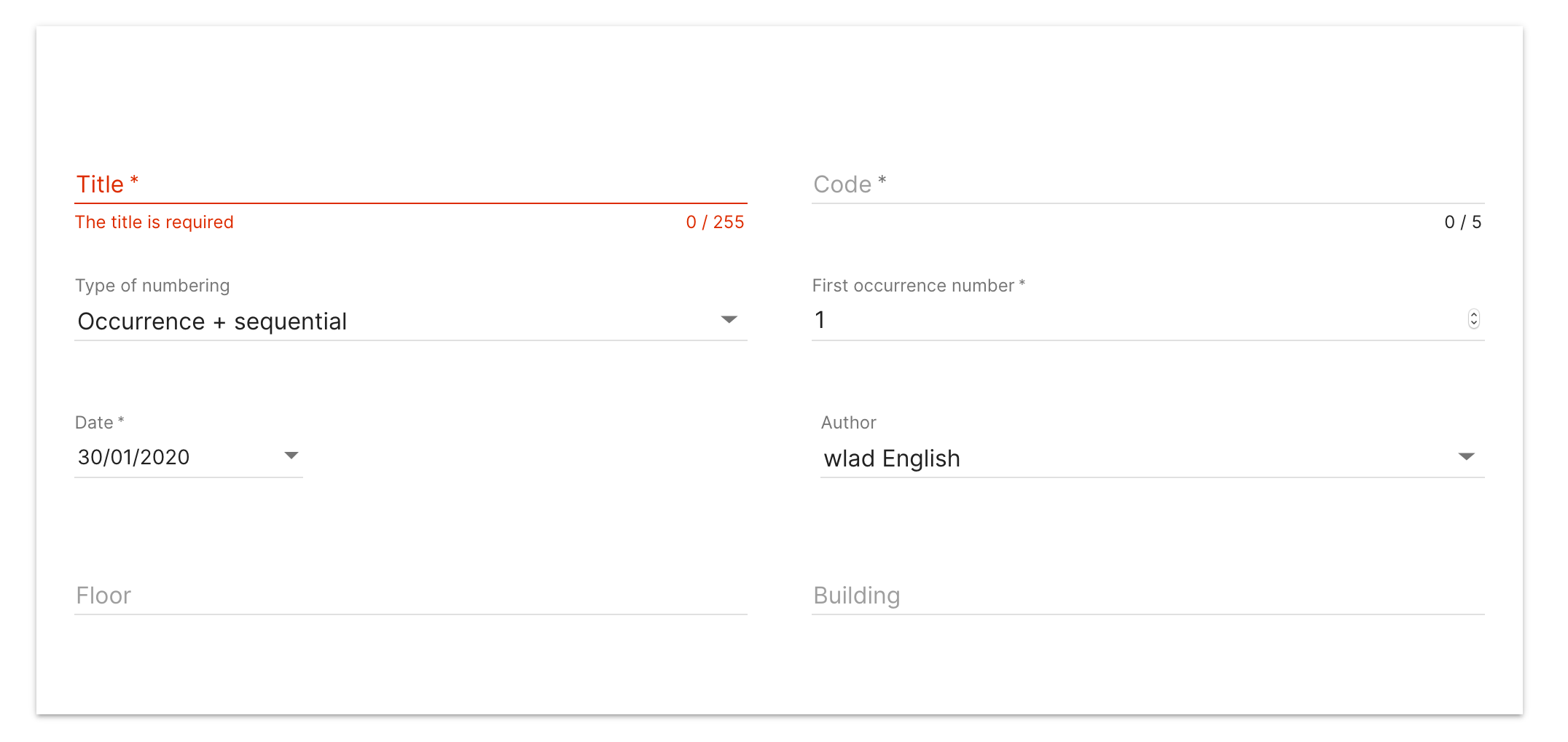Open the Author dropdown showing wlad English
The image size is (1568, 742).
1153,458
